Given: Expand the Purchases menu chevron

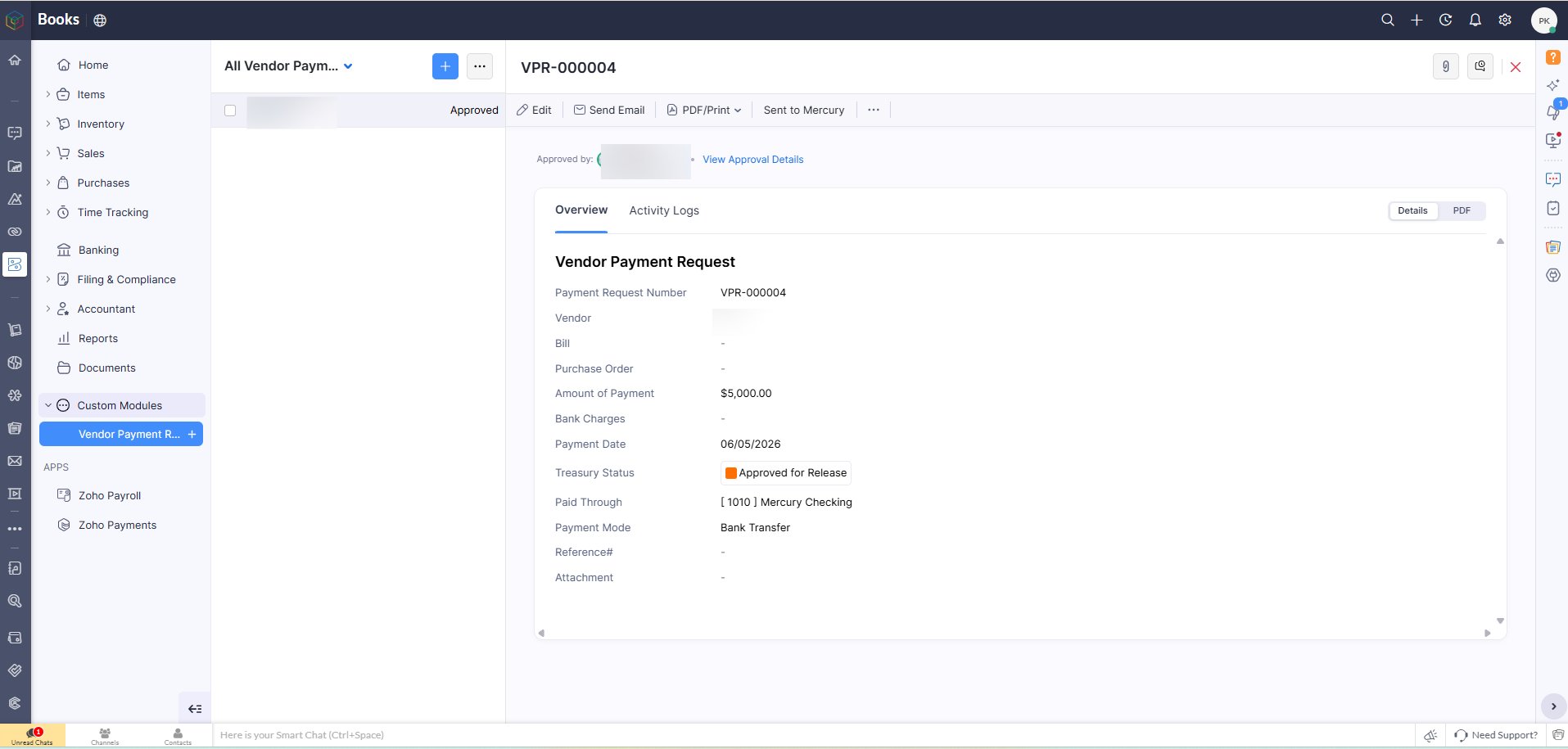Looking at the screenshot, I should (x=47, y=183).
